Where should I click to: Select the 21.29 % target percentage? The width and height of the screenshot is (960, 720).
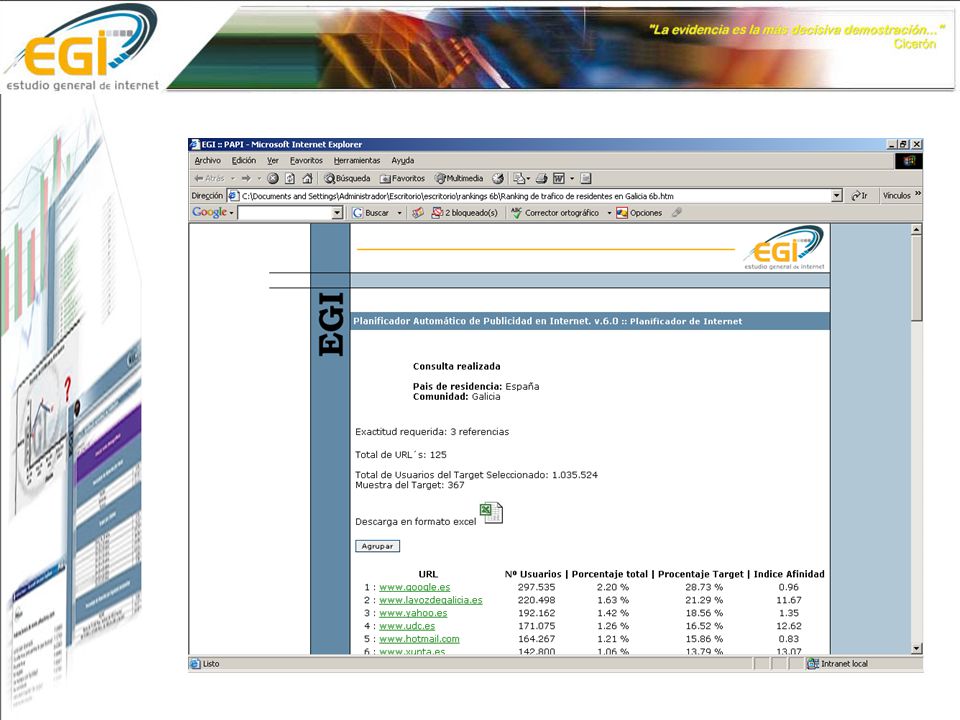coord(704,600)
